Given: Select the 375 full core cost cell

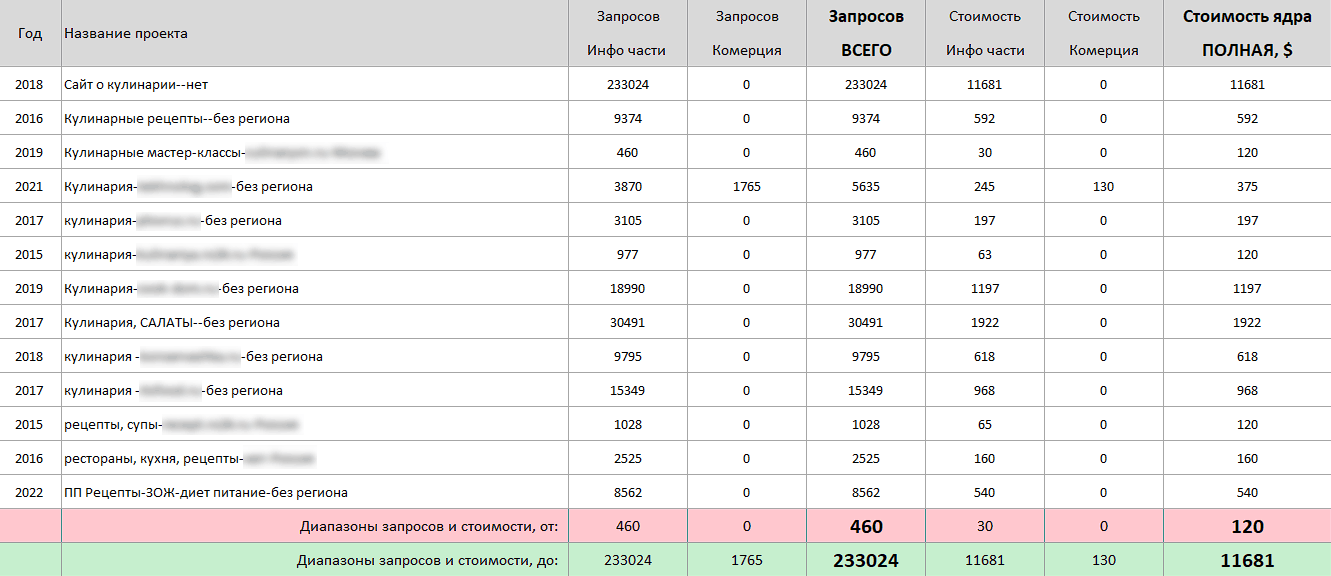Looking at the screenshot, I should click(x=1246, y=187).
